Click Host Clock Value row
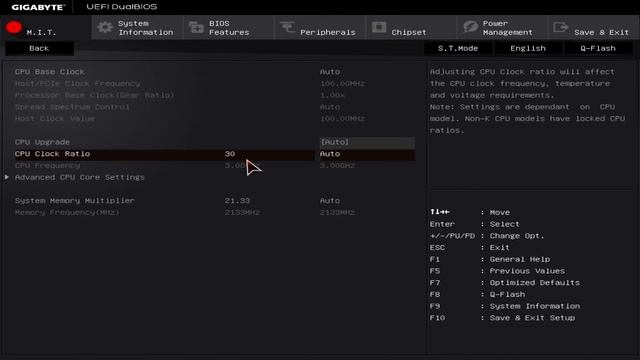This screenshot has height=360, width=640. click(x=55, y=119)
